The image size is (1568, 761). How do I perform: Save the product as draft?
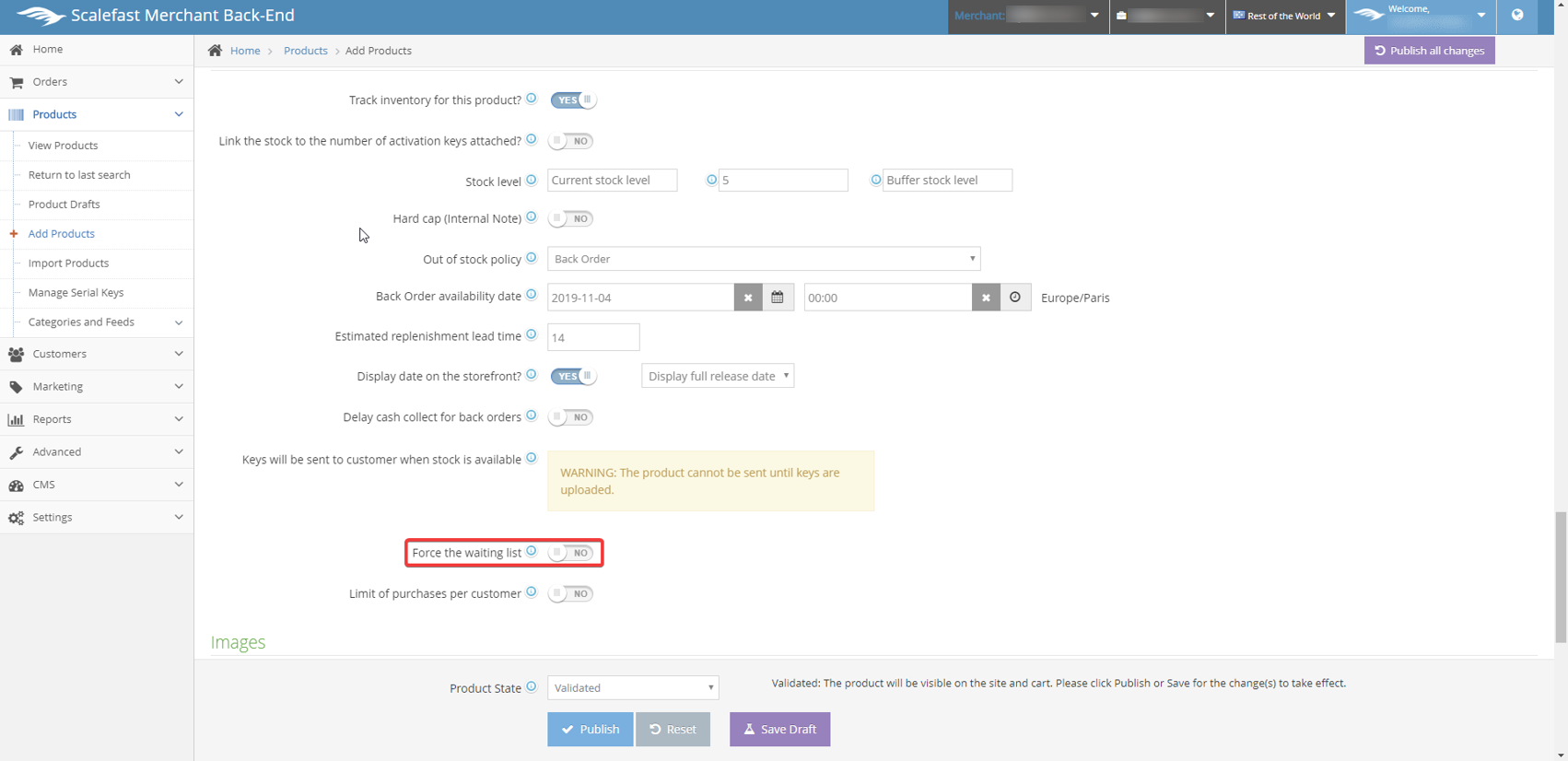(779, 730)
